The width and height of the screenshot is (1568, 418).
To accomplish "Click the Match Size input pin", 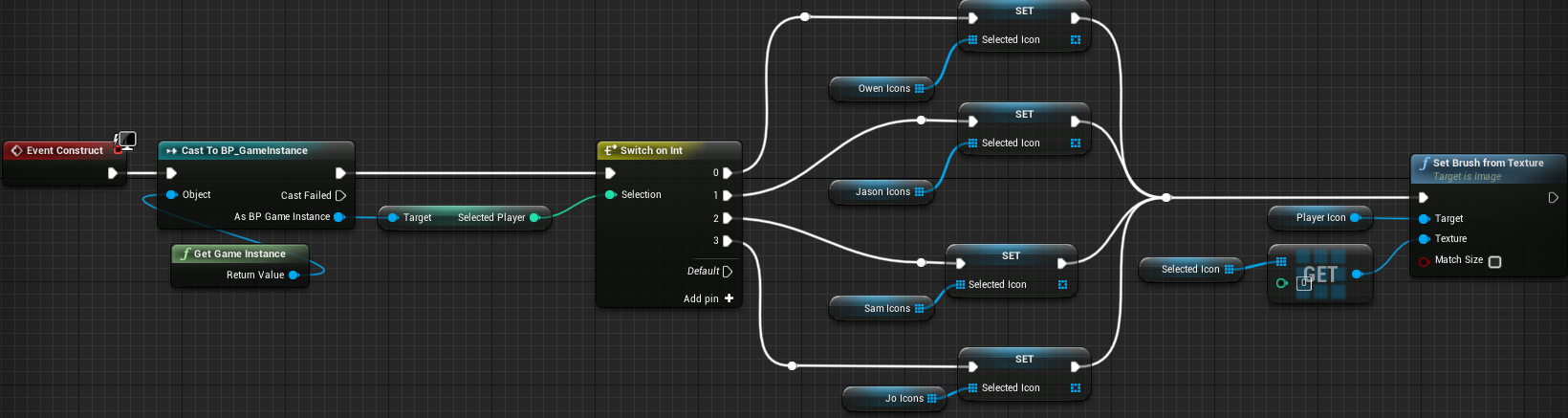I will point(1424,260).
